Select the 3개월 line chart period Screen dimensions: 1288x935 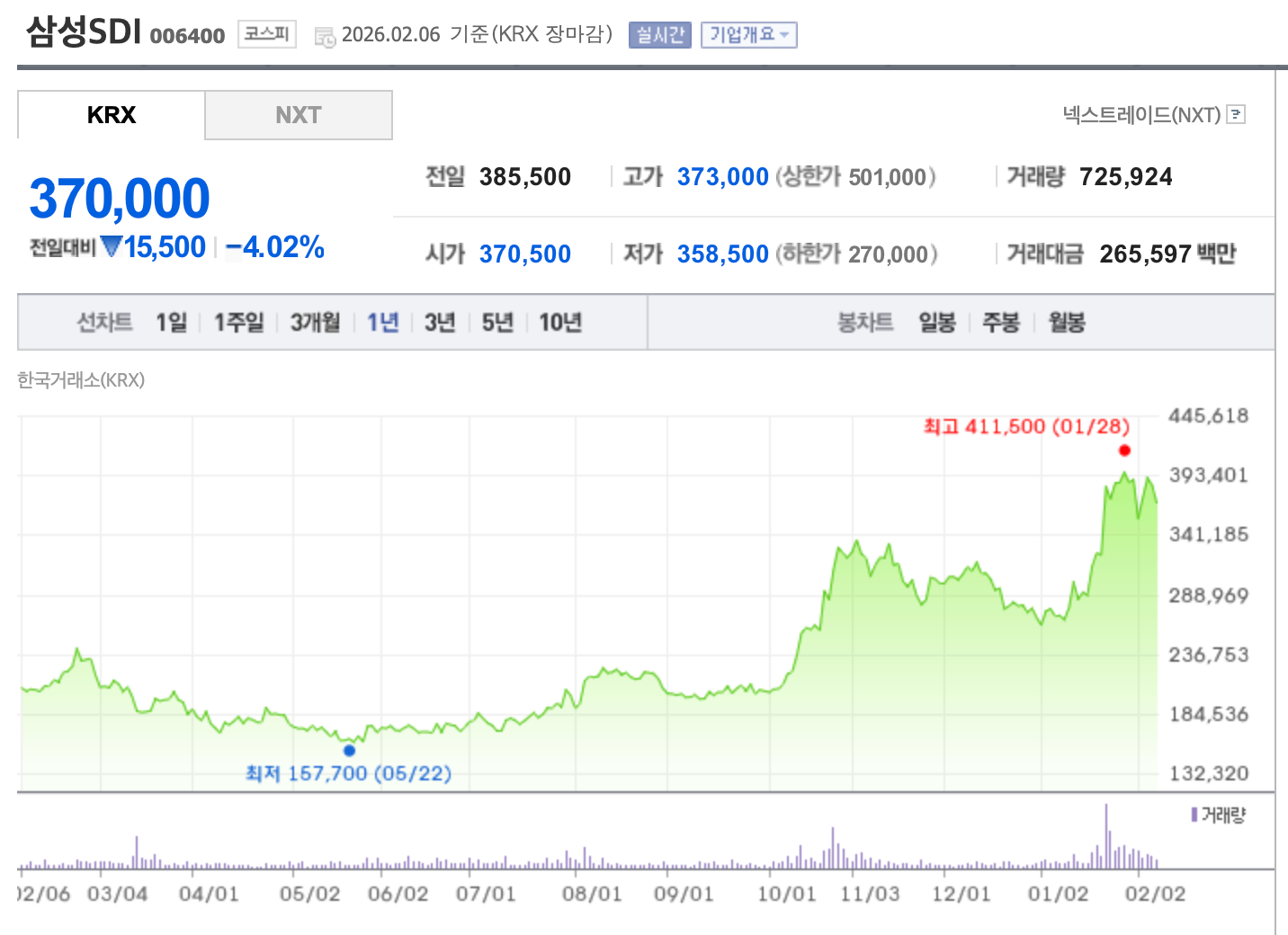coord(316,322)
